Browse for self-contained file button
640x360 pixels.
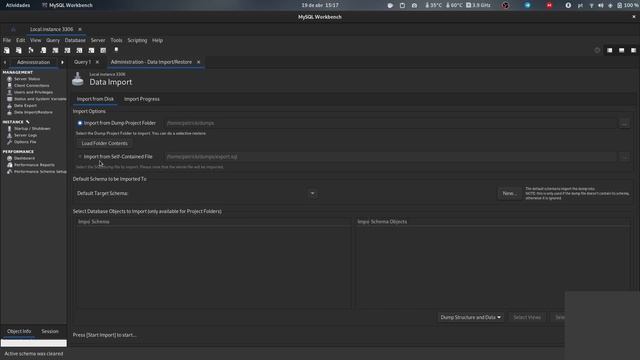624,157
